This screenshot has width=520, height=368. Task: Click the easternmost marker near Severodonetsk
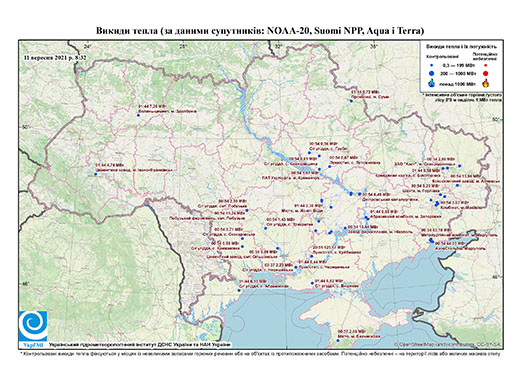pos(460,166)
